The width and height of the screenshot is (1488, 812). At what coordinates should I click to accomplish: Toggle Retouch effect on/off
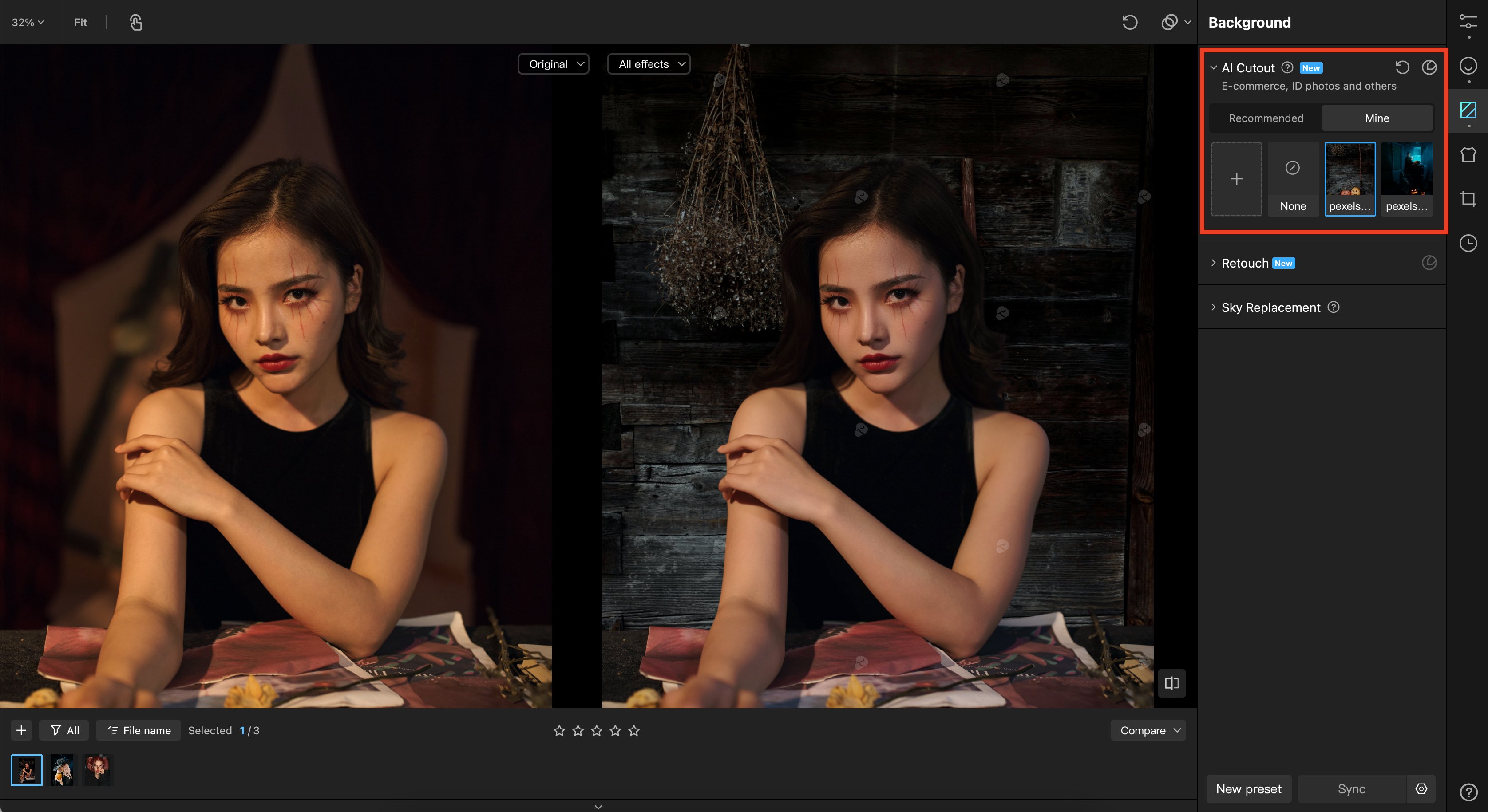1429,263
